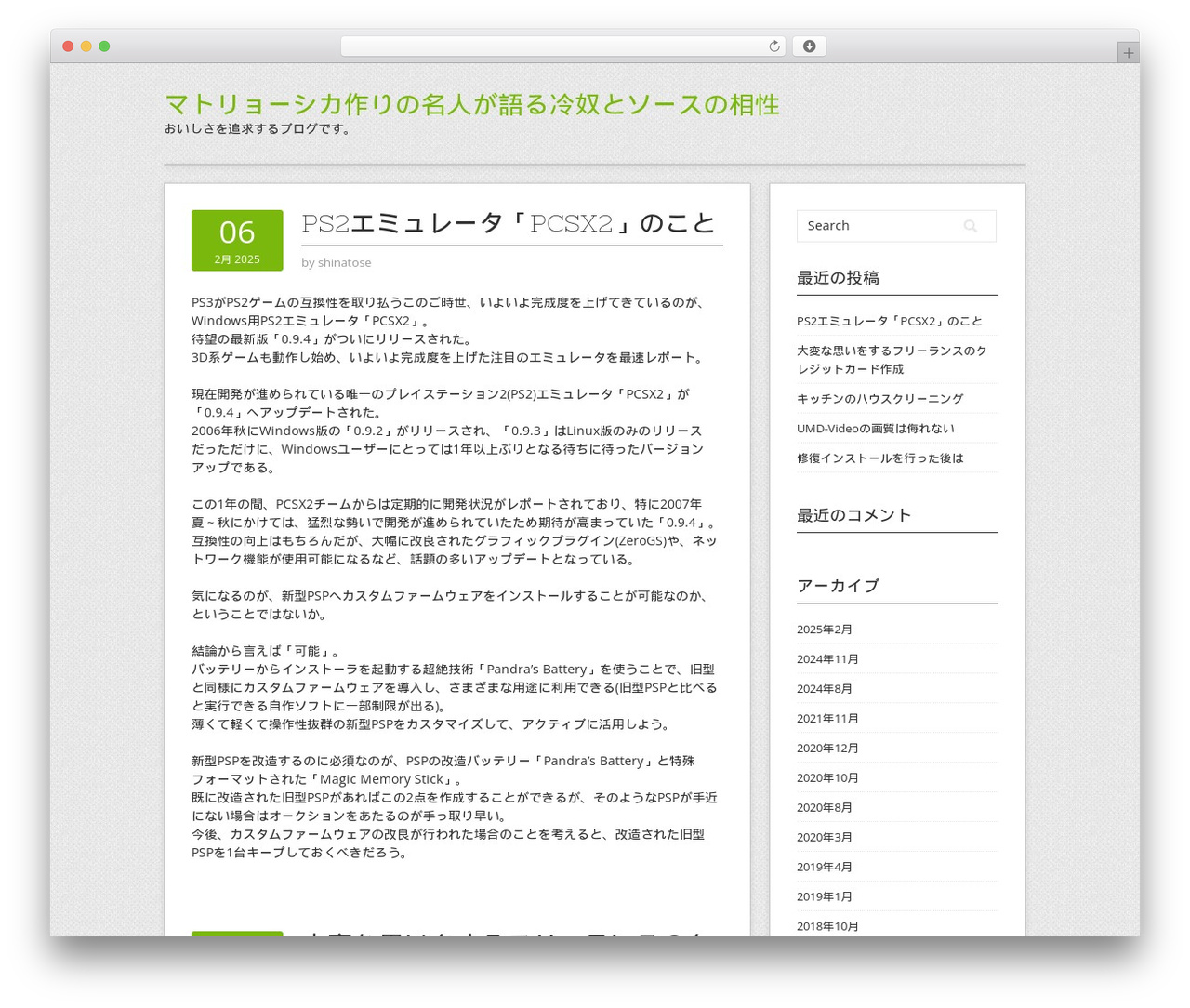Open recent post 修復インストールを行った後は

[x=880, y=458]
